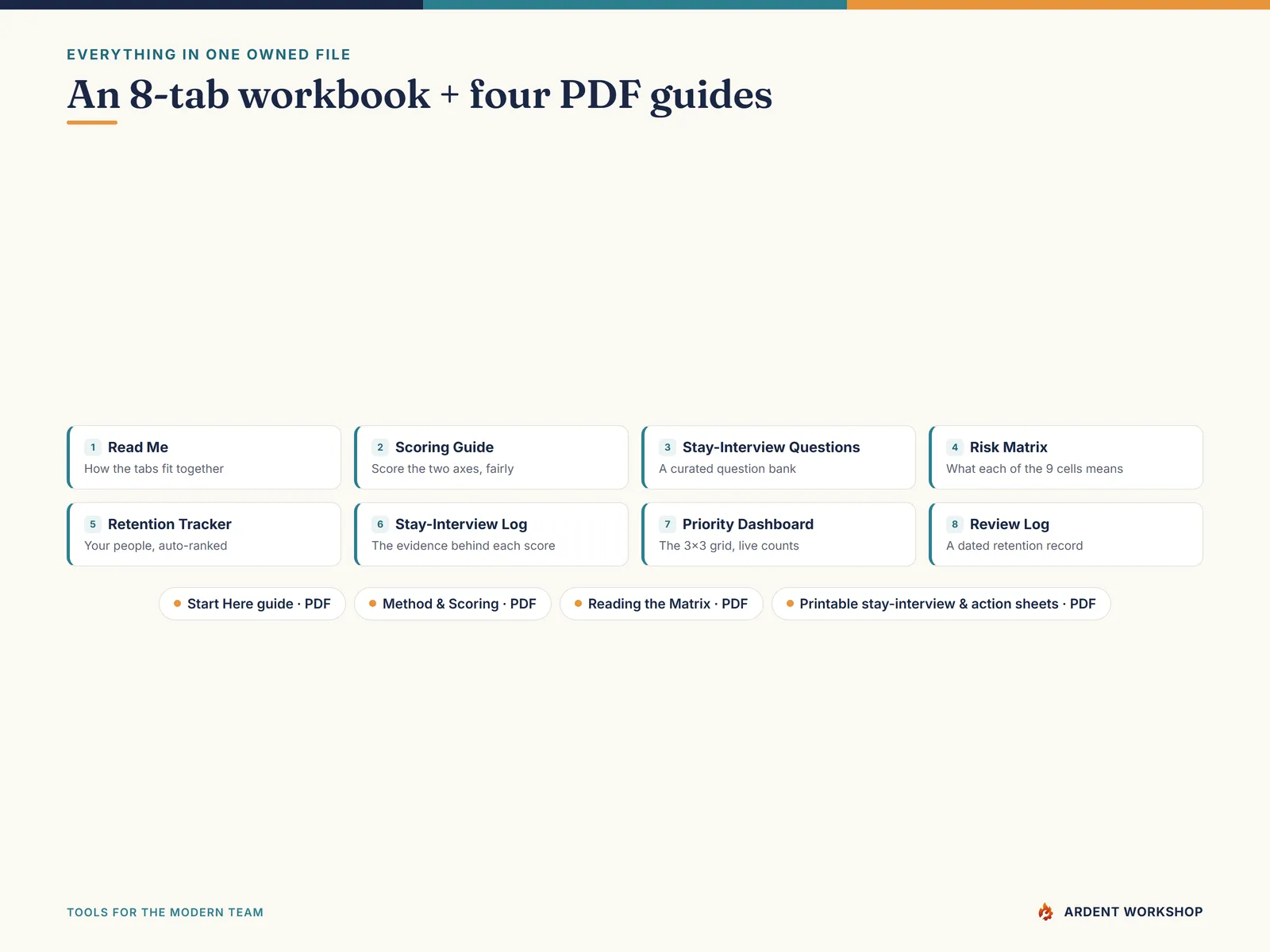The width and height of the screenshot is (1270, 952).
Task: Select the Stay-Interview Questions card
Action: pyautogui.click(x=779, y=457)
